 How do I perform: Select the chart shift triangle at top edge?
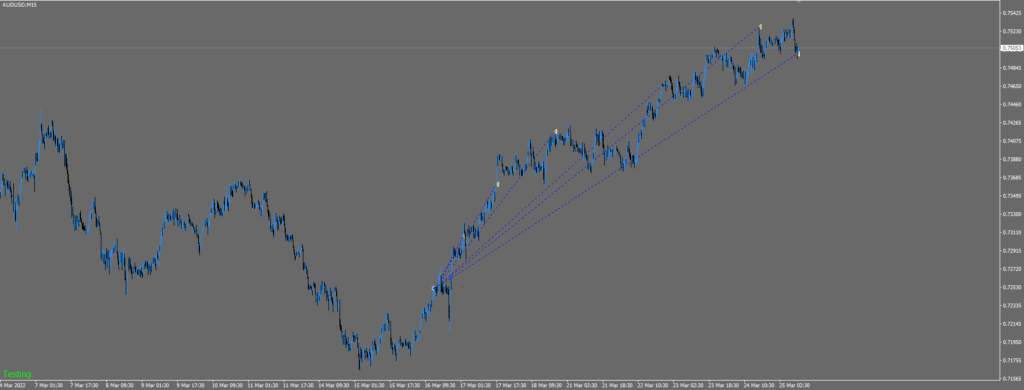pos(799,1)
